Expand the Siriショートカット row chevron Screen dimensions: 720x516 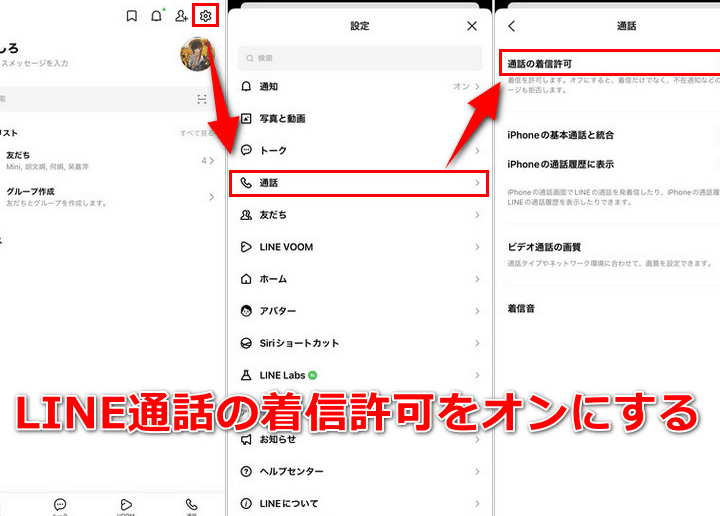point(477,343)
